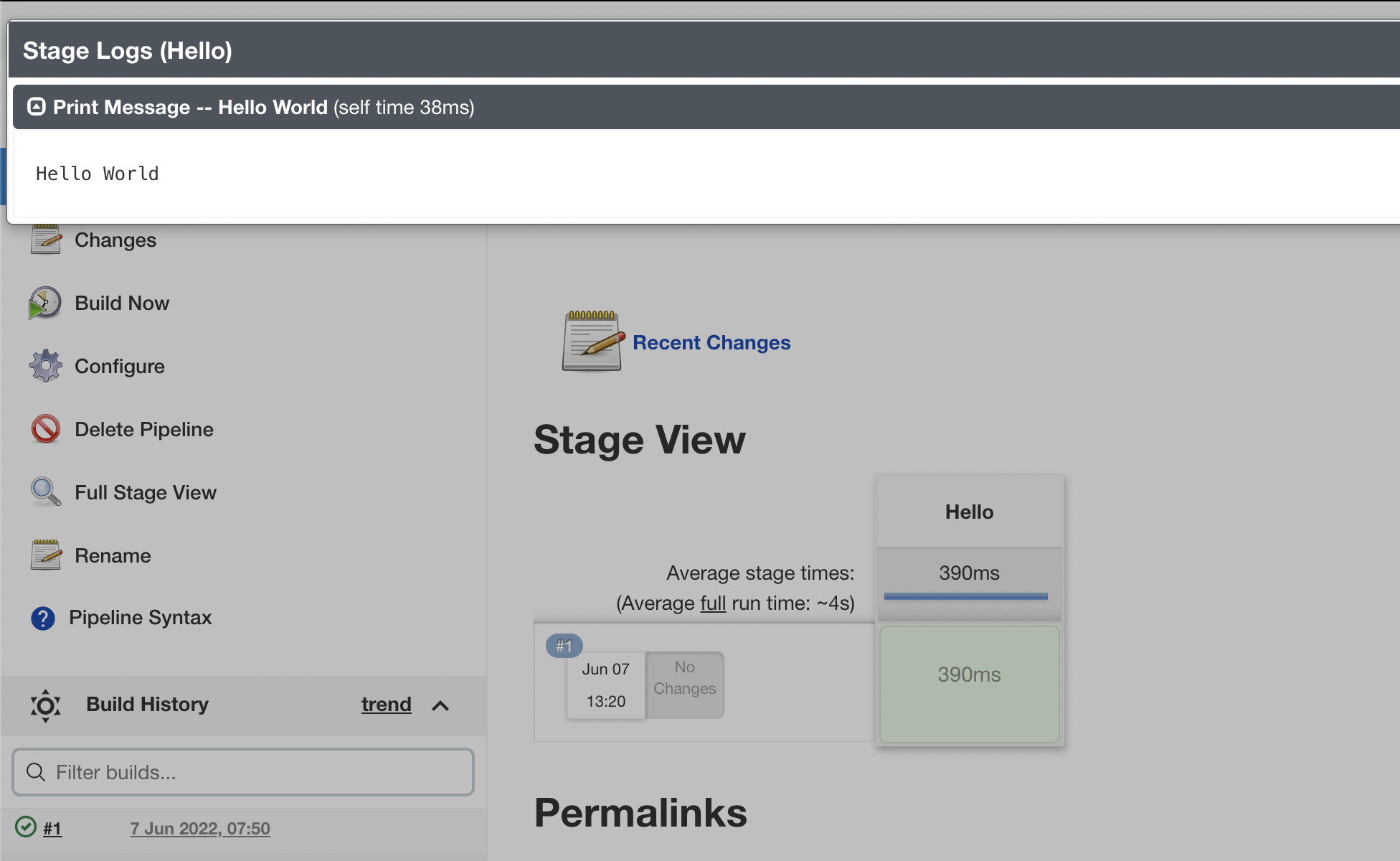Image resolution: width=1400 pixels, height=861 pixels.
Task: Click the Full Stage View magnifier icon
Action: [x=46, y=492]
